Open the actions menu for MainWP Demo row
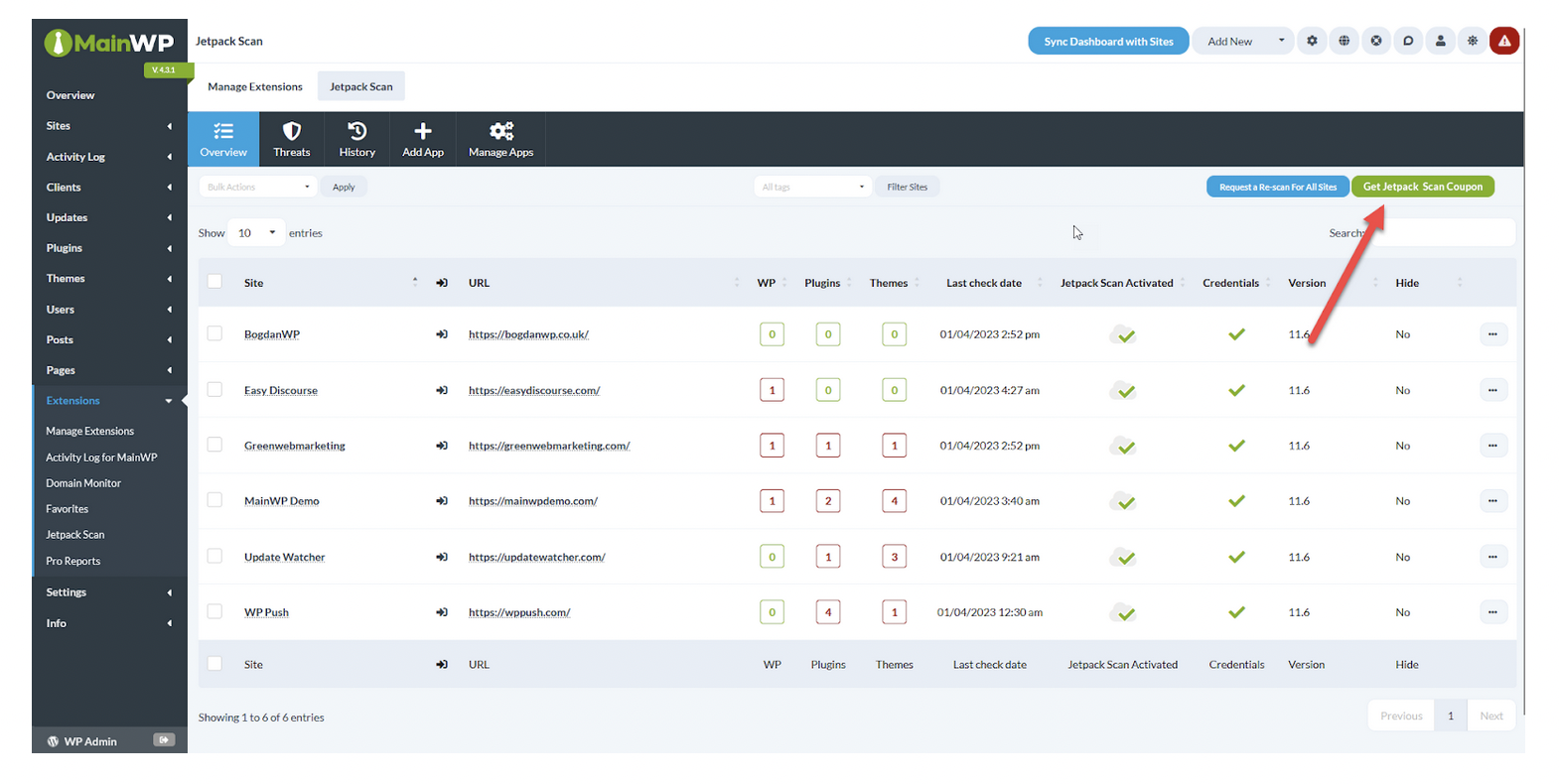 click(x=1492, y=501)
